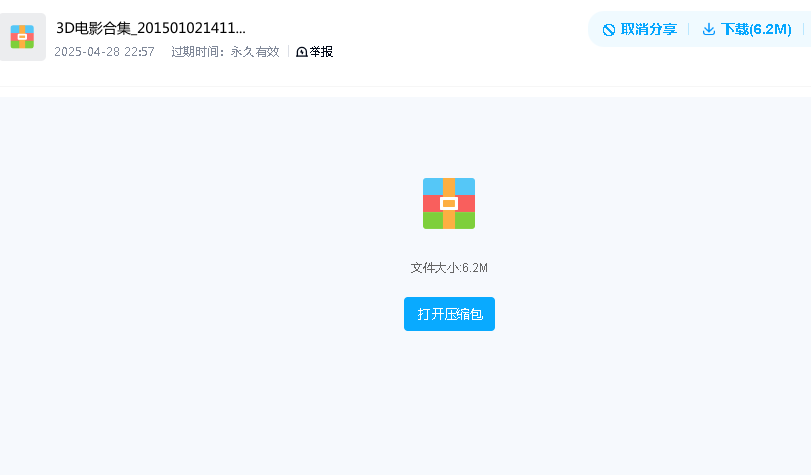This screenshot has height=475, width=811.
Task: Click the report alarm icon
Action: (302, 52)
